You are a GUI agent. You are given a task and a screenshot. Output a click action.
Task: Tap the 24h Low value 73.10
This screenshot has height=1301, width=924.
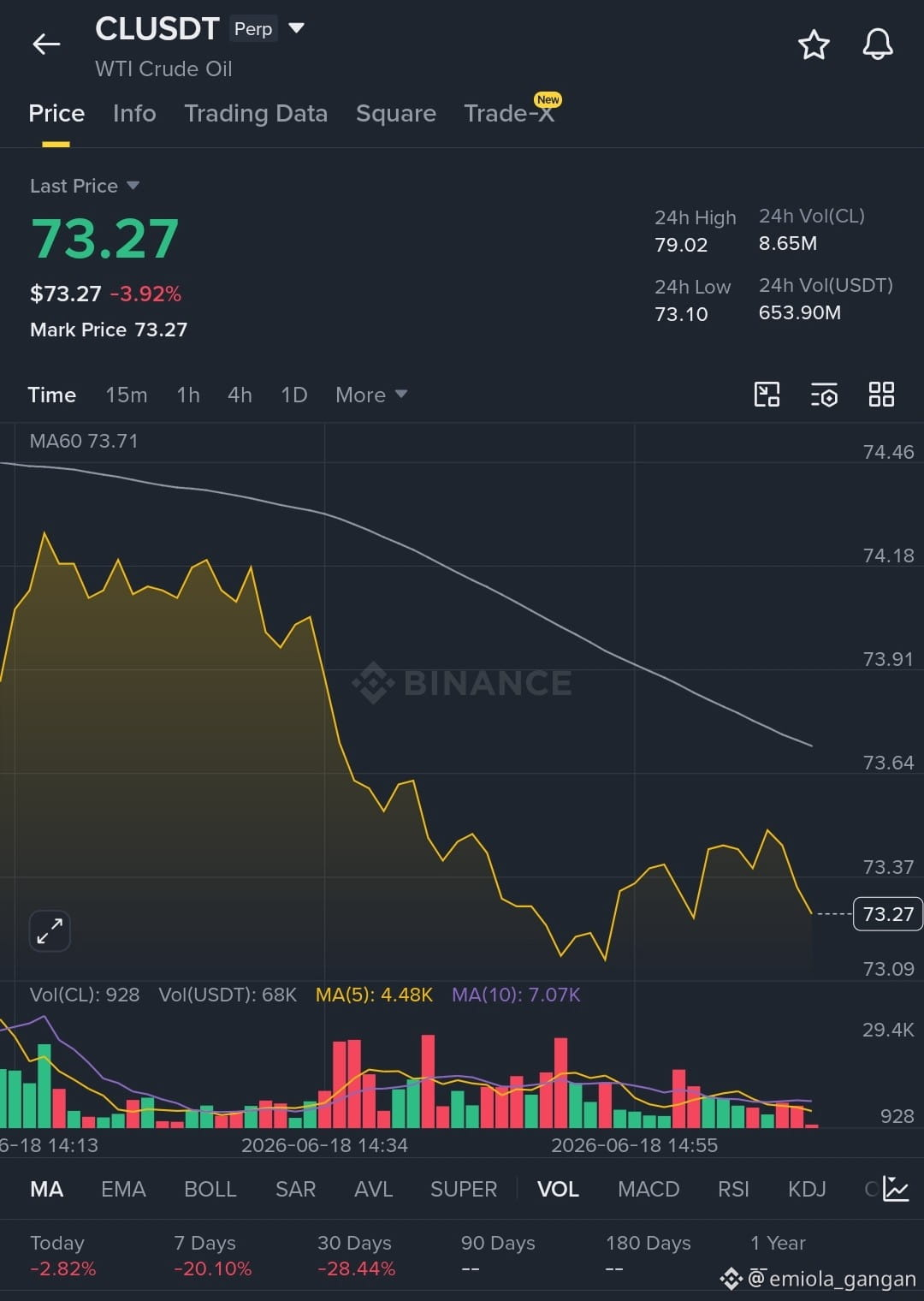(x=681, y=314)
